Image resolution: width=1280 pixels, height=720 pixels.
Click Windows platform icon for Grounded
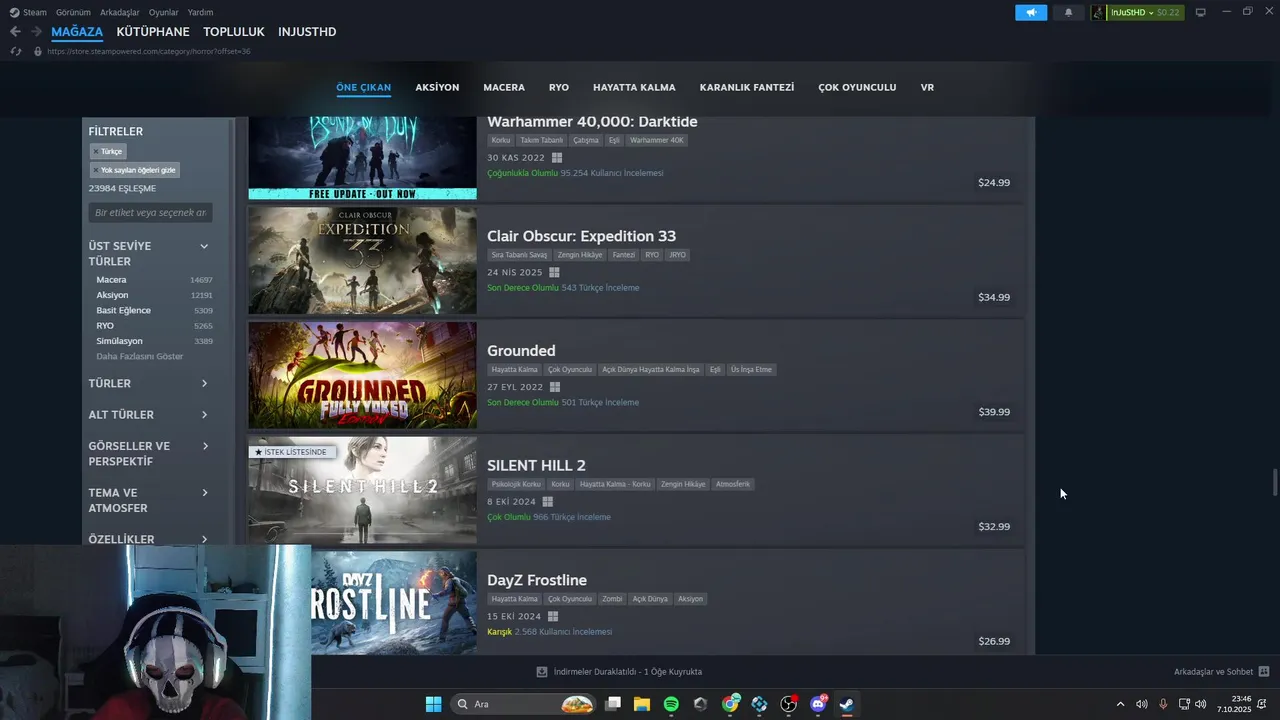tap(555, 387)
